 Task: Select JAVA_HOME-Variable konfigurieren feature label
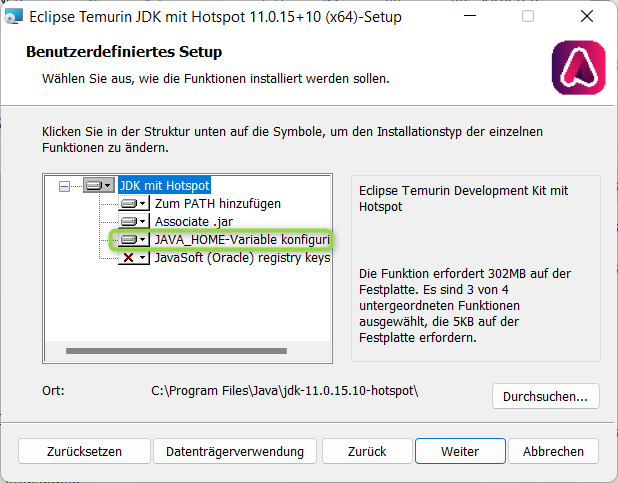point(242,239)
